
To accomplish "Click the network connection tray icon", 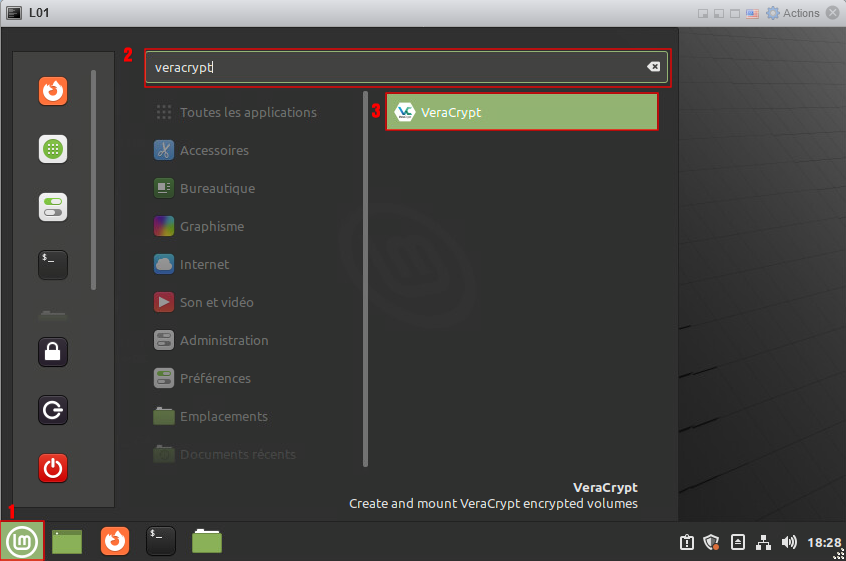I will click(764, 542).
